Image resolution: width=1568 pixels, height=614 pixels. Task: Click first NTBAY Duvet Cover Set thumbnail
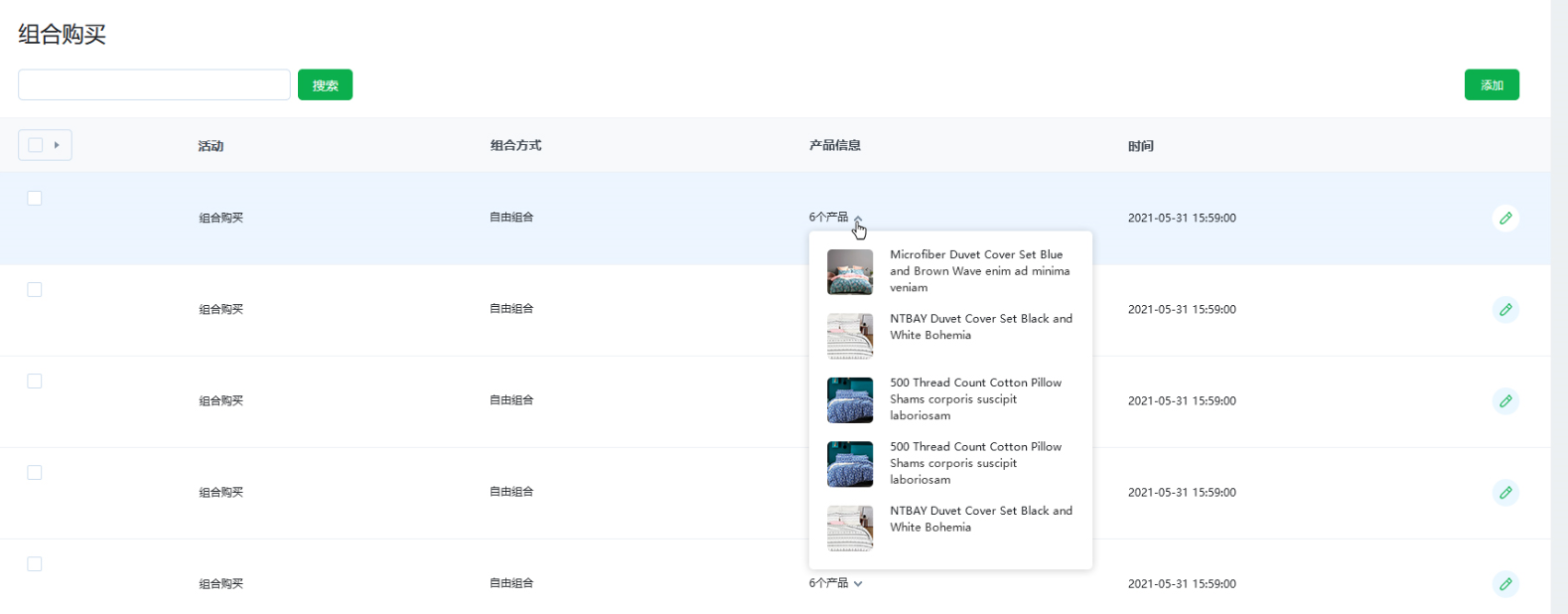[850, 336]
